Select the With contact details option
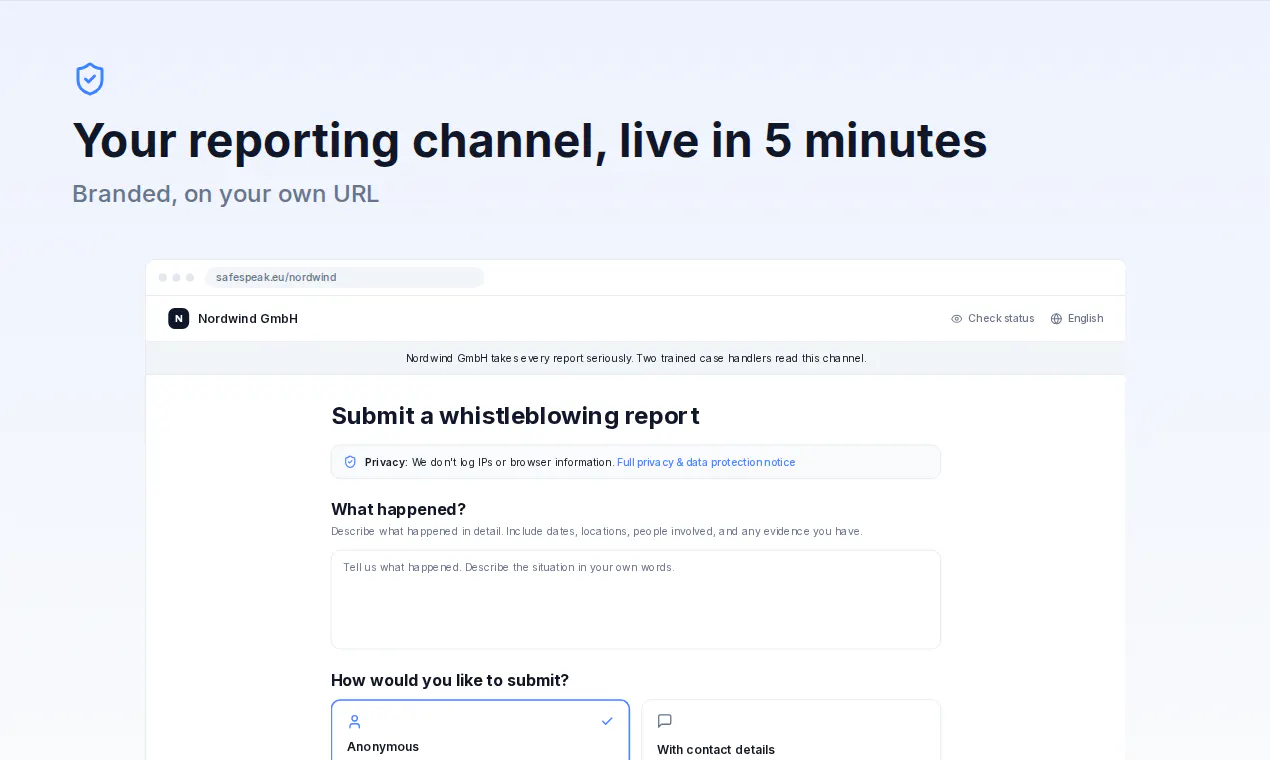This screenshot has width=1270, height=760. [x=791, y=730]
